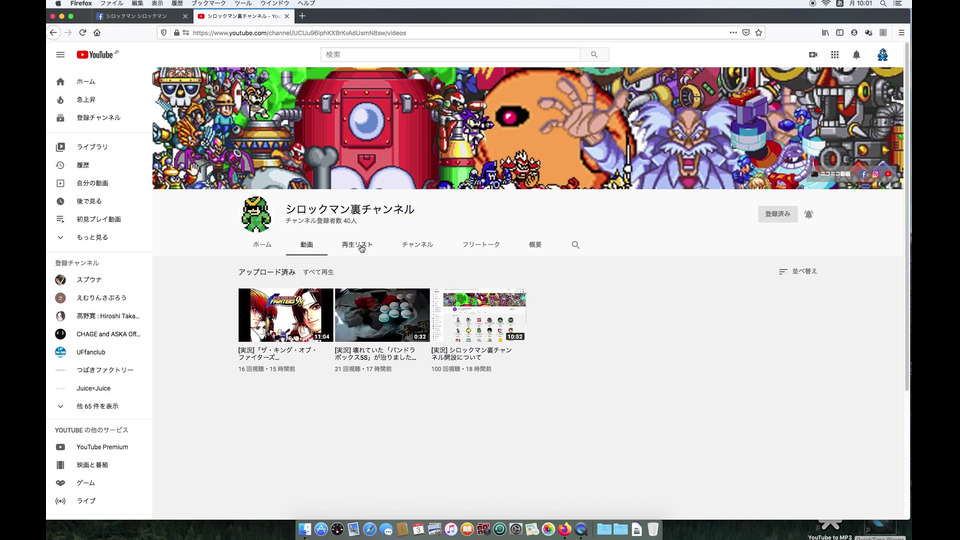The width and height of the screenshot is (960, 540).
Task: Click the YouTube logo
Action: click(97, 54)
